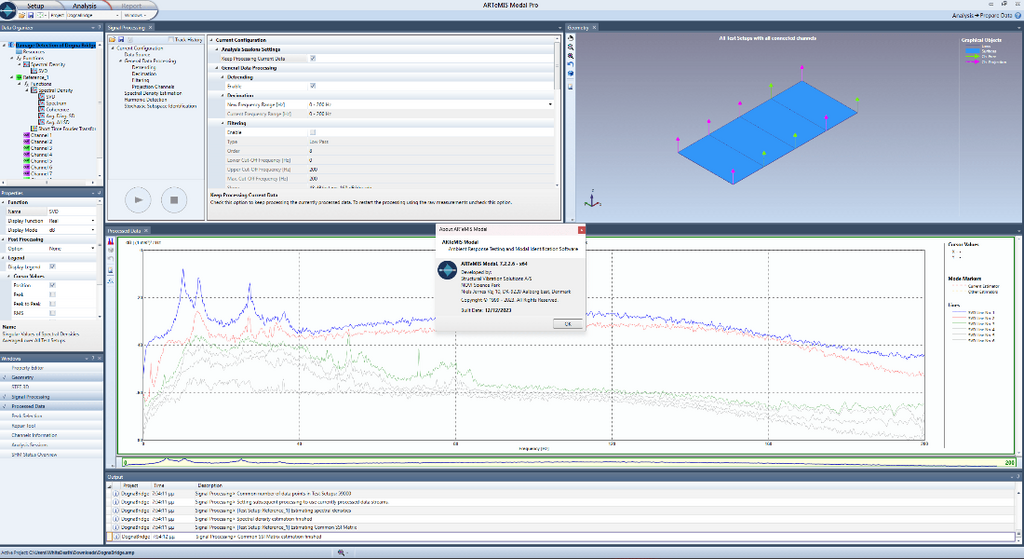
Task: Click OK in About ARTeMIS Modal dialog
Action: [568, 324]
